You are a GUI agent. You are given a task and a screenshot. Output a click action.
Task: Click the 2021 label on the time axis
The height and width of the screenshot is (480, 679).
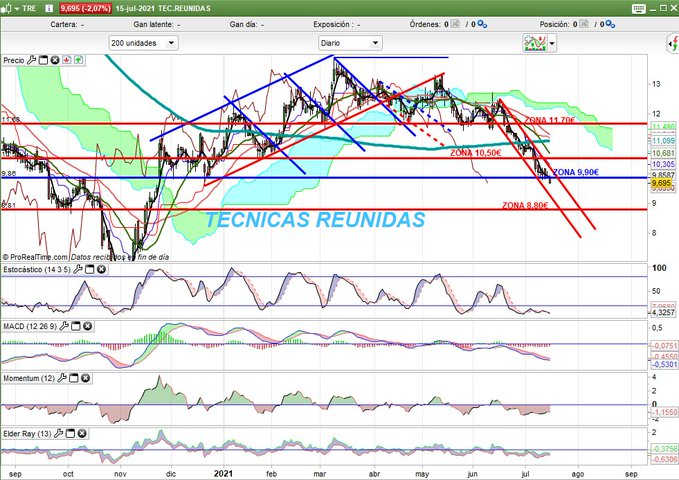click(x=223, y=473)
